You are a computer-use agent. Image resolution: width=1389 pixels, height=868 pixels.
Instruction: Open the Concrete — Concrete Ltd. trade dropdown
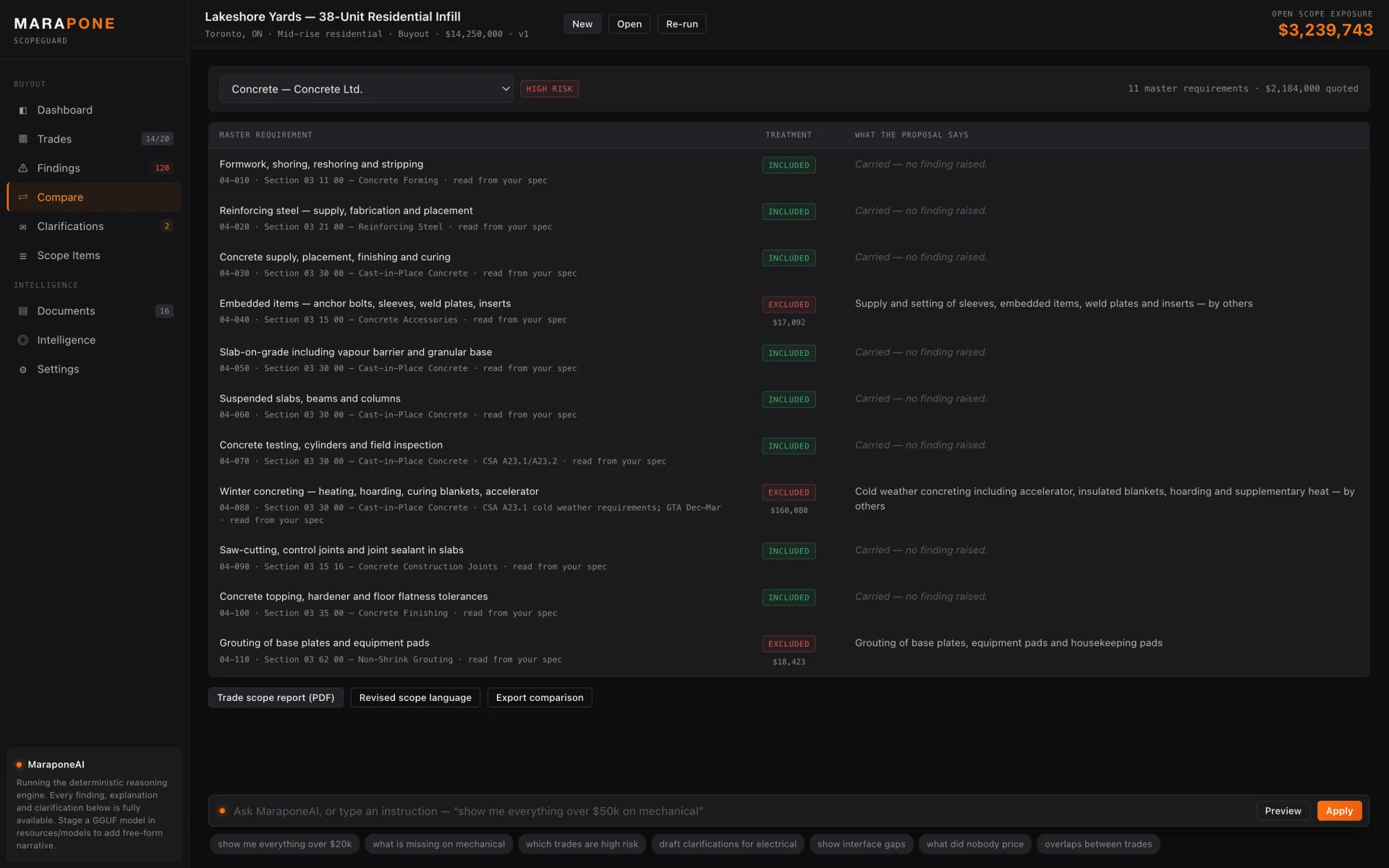pos(366,89)
